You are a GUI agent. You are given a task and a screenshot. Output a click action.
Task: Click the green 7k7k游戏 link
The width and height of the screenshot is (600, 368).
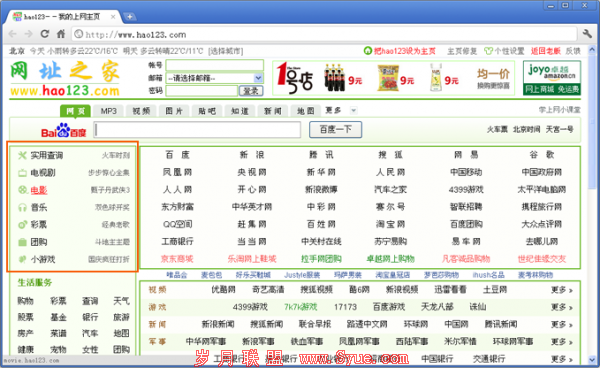(x=301, y=307)
